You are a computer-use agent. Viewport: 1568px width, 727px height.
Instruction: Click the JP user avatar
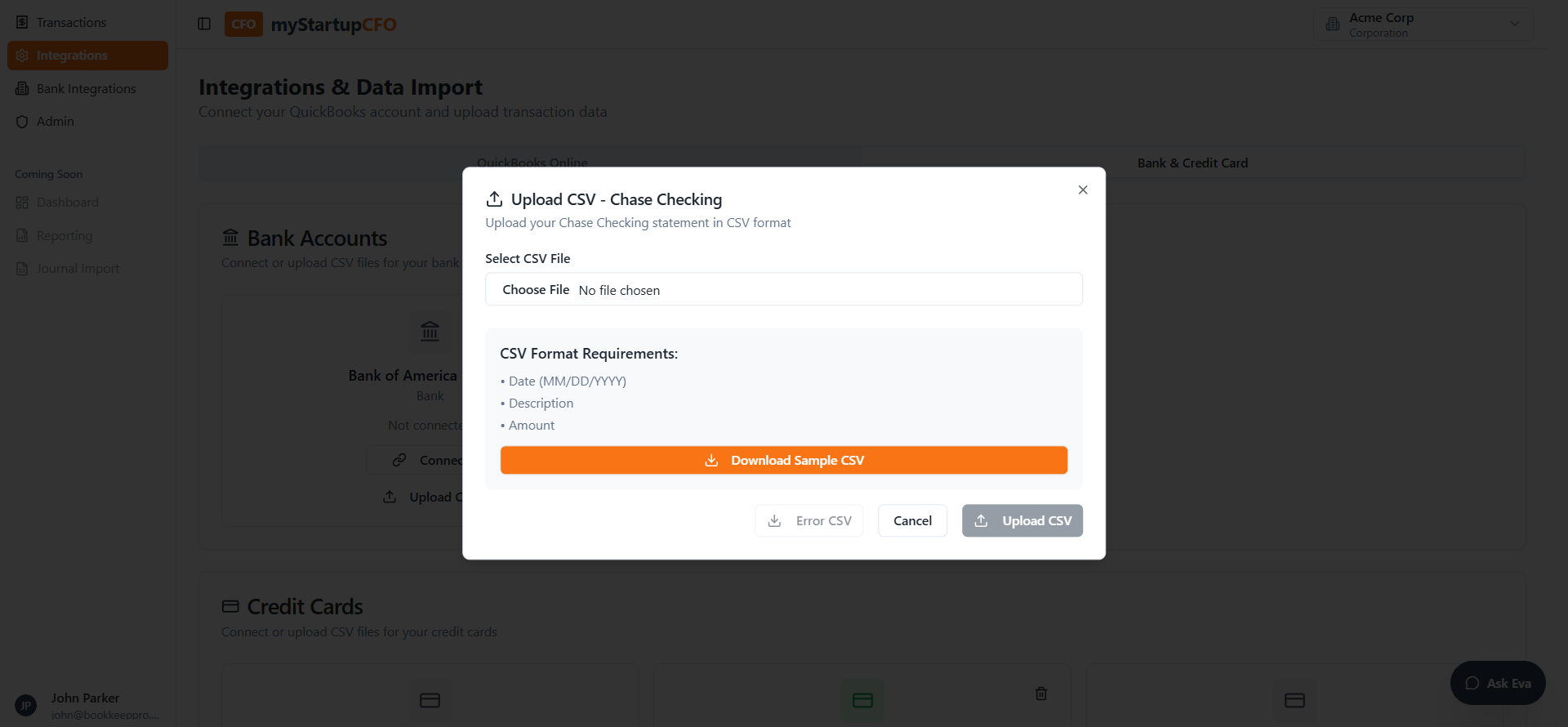click(25, 705)
